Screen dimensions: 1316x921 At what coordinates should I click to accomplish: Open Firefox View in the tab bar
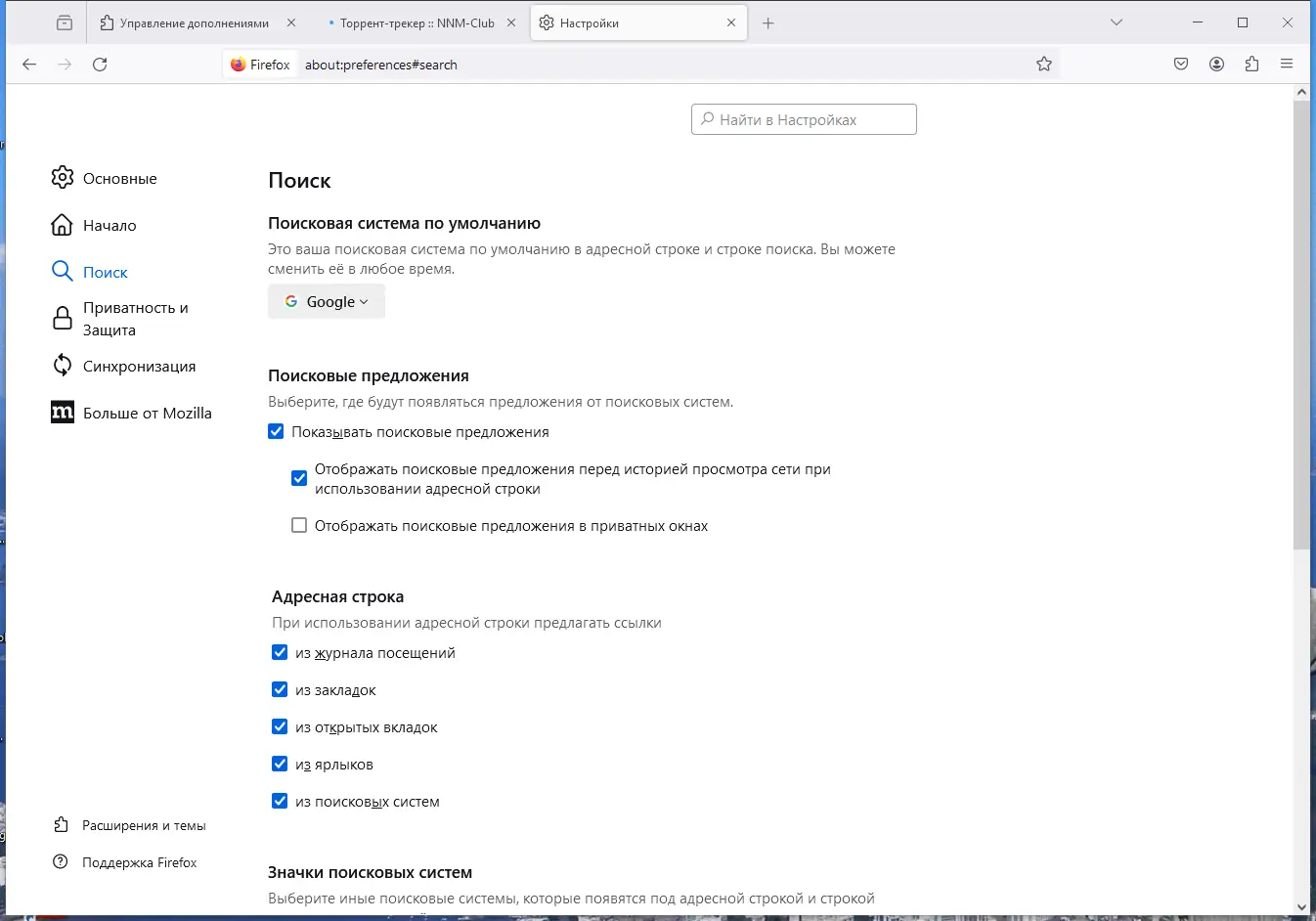pos(65,22)
